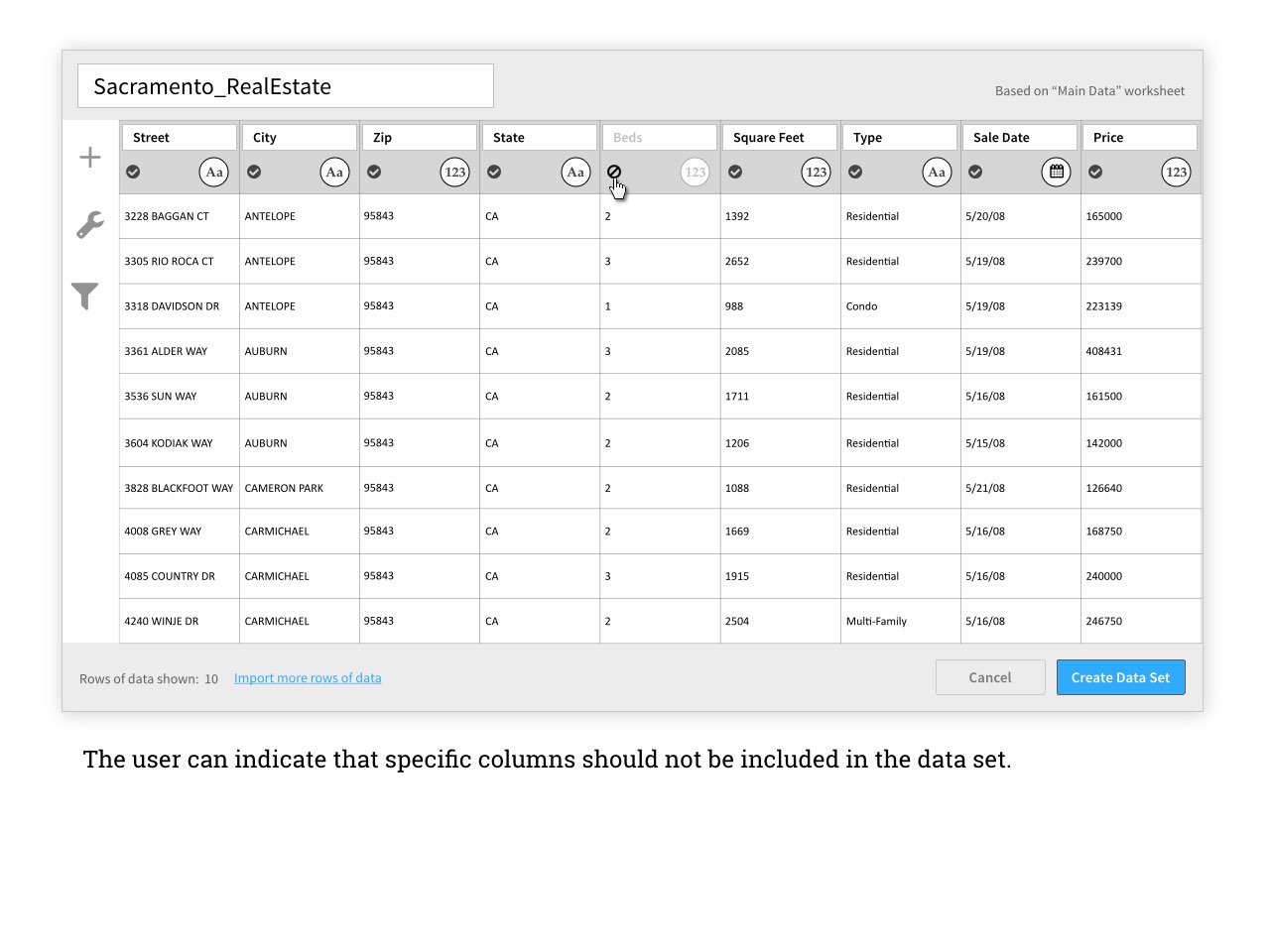The height and width of the screenshot is (952, 1270).
Task: Click square feet value 988
Action: (781, 306)
